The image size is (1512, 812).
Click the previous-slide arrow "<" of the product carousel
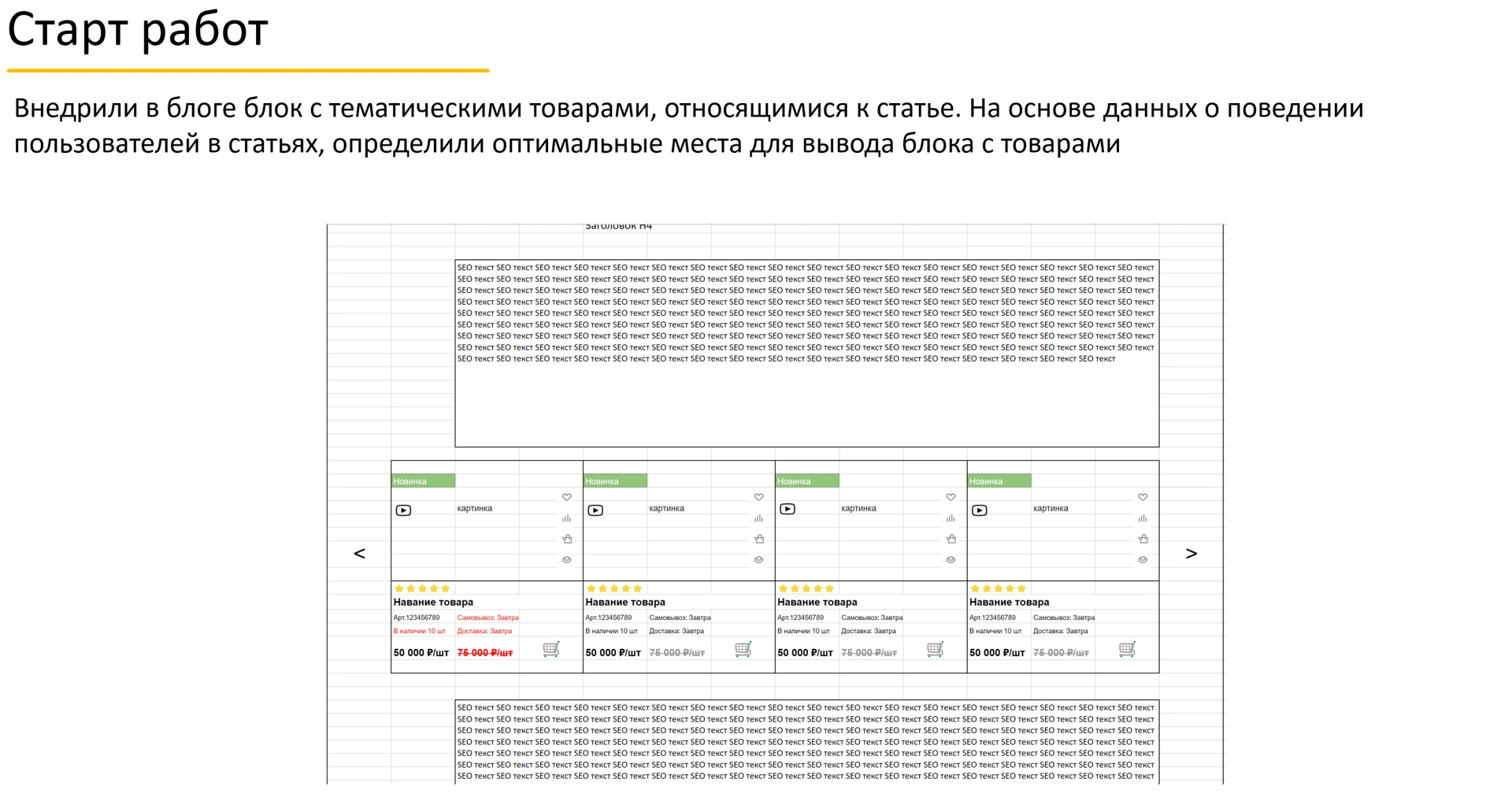359,554
